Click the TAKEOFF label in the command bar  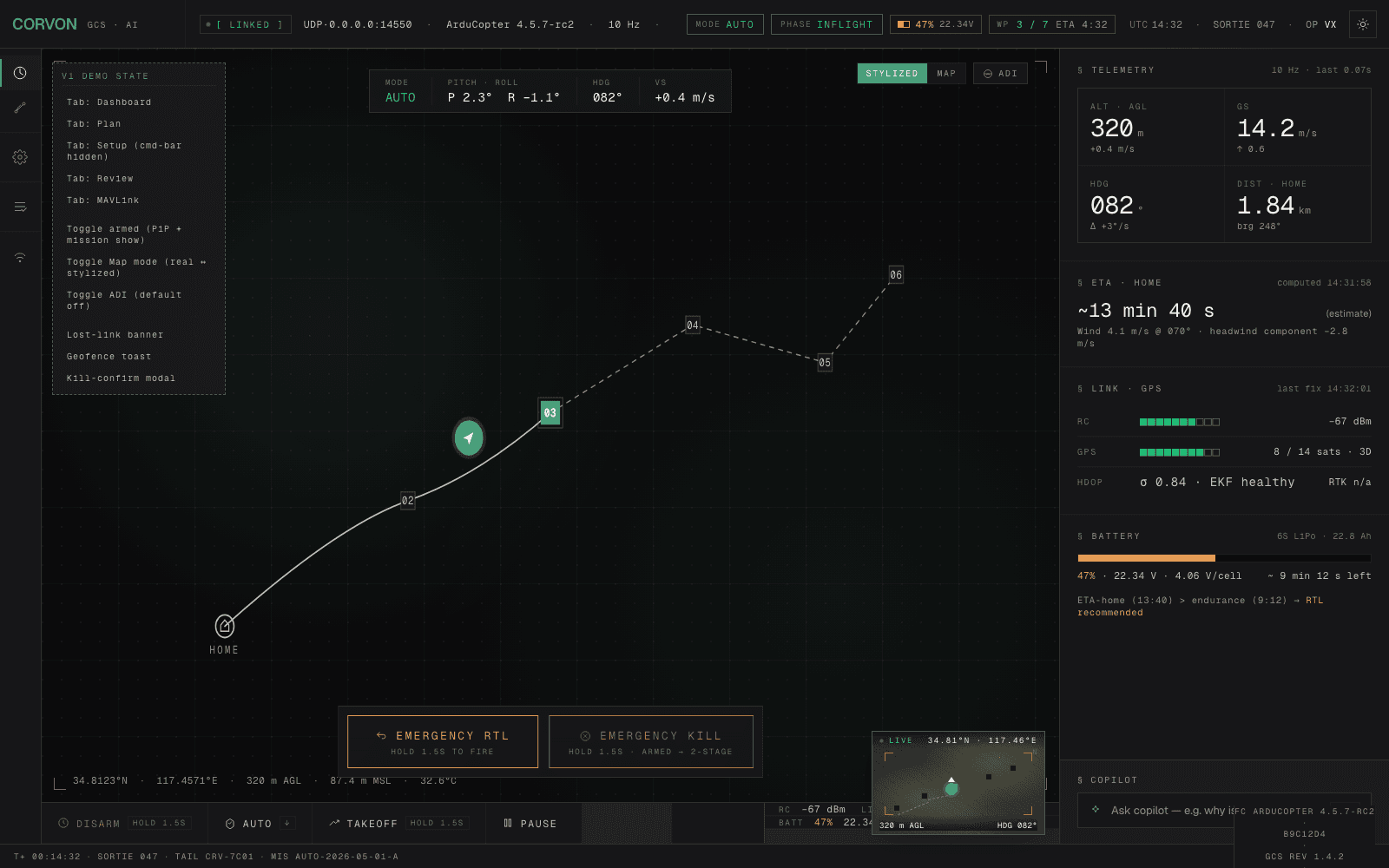pyautogui.click(x=372, y=824)
